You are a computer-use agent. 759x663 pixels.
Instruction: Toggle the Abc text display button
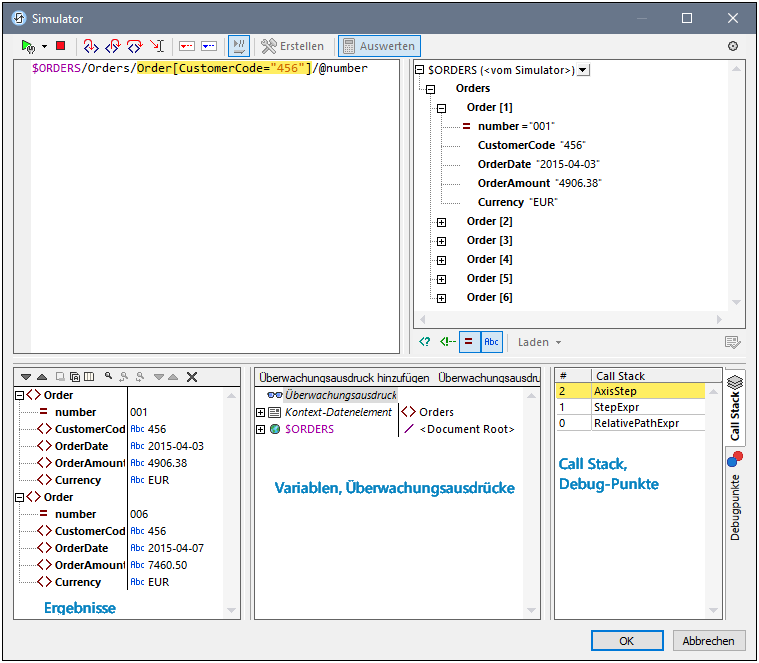point(491,342)
